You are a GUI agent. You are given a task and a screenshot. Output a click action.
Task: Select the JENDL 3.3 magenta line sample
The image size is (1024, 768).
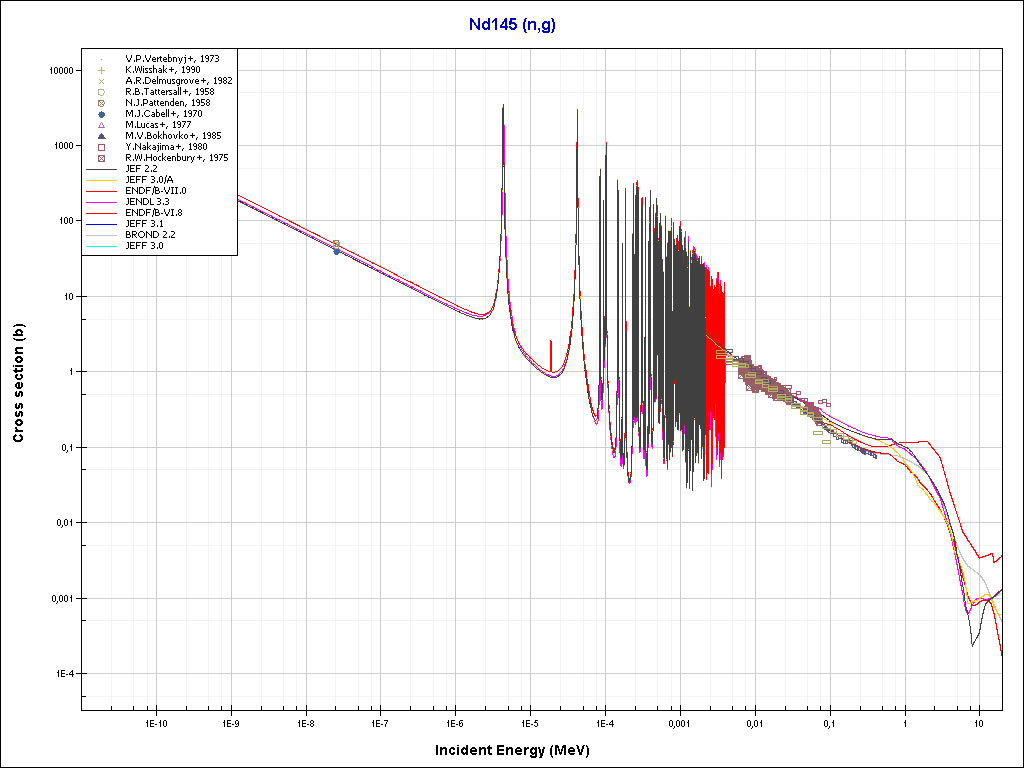tap(101, 202)
